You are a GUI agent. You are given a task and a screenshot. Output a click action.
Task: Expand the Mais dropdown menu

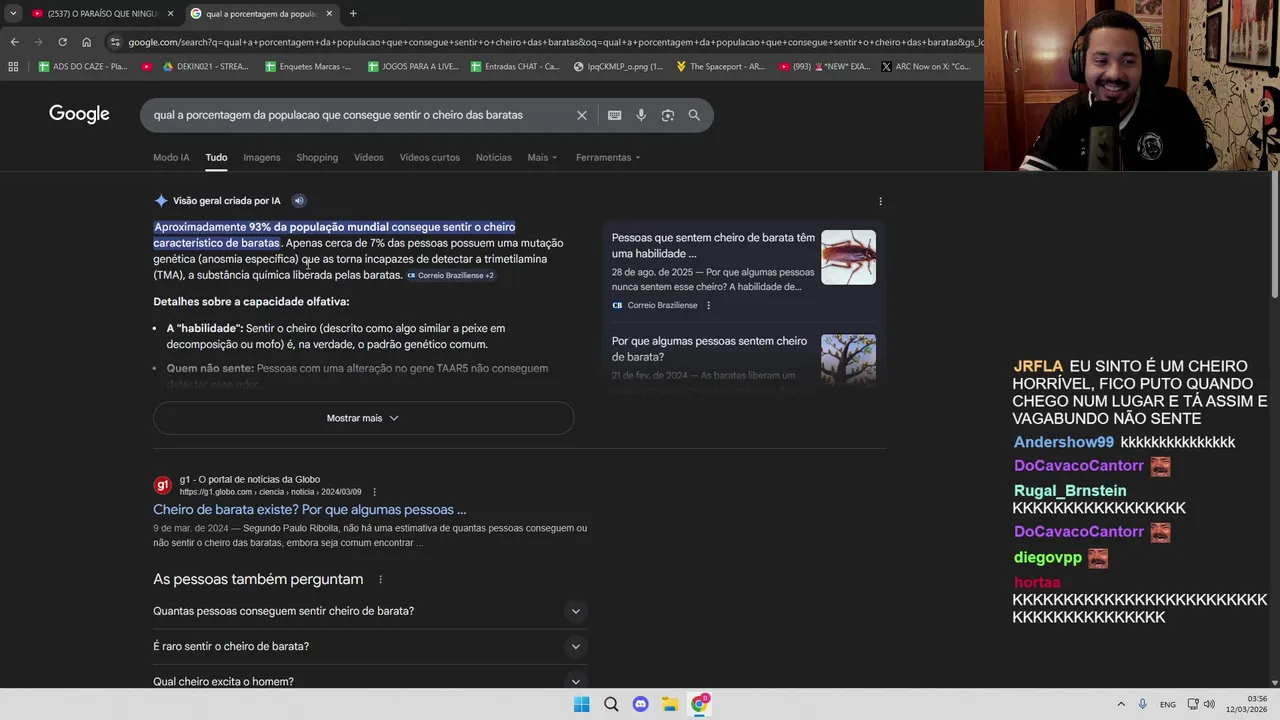tap(542, 157)
